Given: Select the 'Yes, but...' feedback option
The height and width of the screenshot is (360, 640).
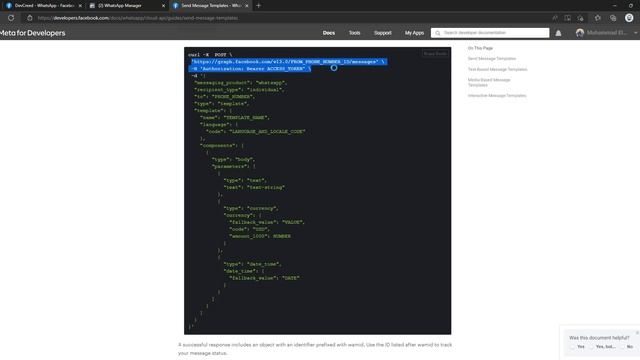Looking at the screenshot, I should (603, 347).
